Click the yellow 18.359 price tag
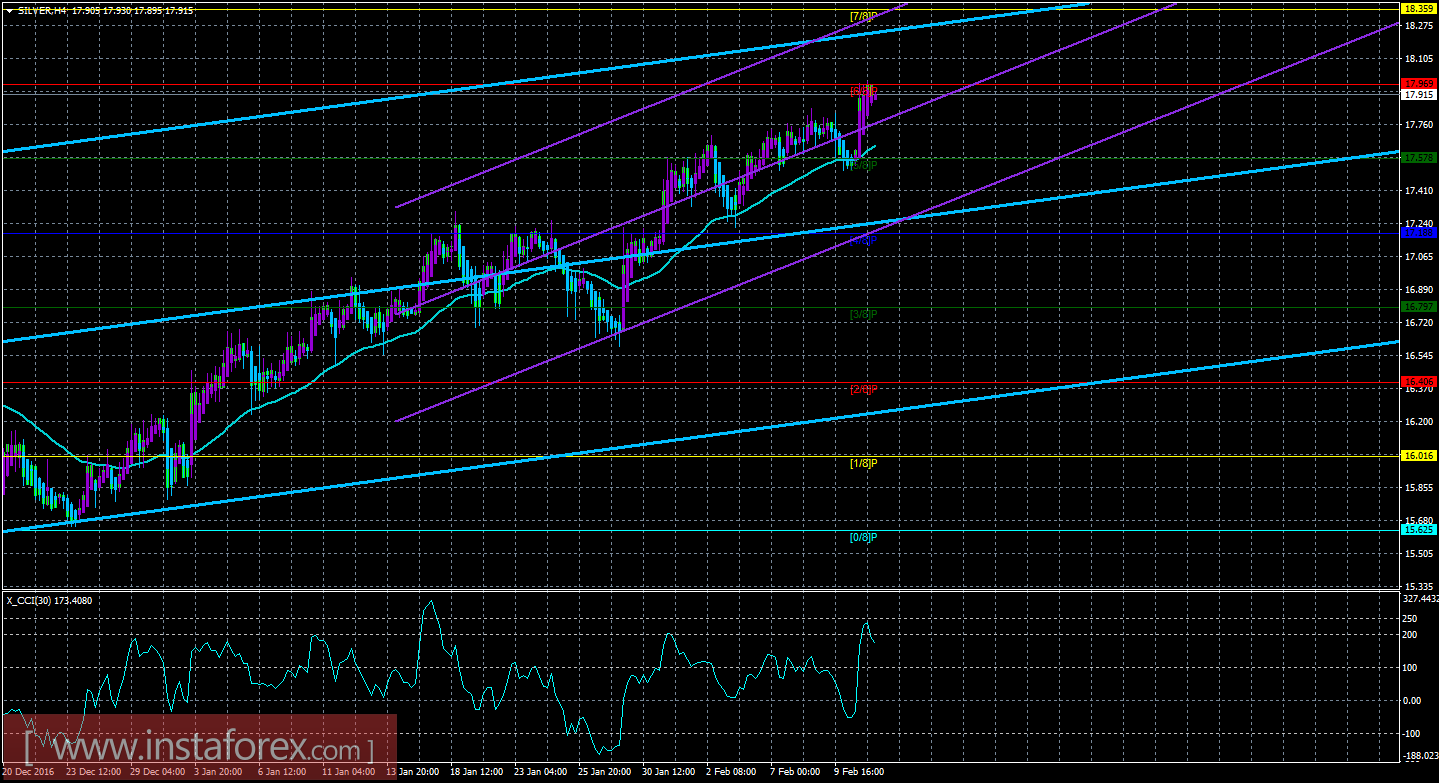This screenshot has width=1439, height=783. pyautogui.click(x=1419, y=8)
